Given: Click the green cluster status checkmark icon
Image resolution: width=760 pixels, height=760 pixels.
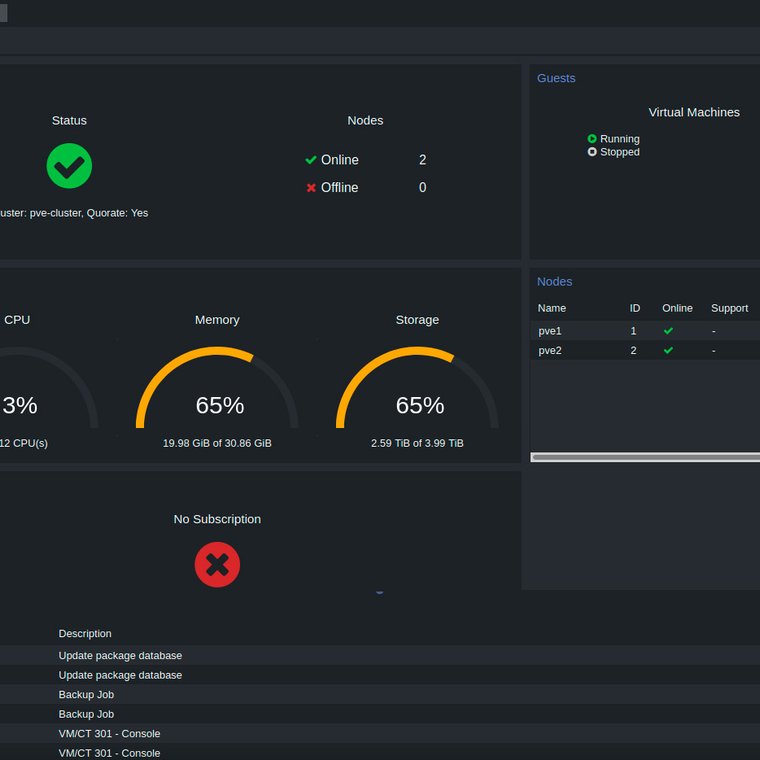Looking at the screenshot, I should tap(69, 166).
